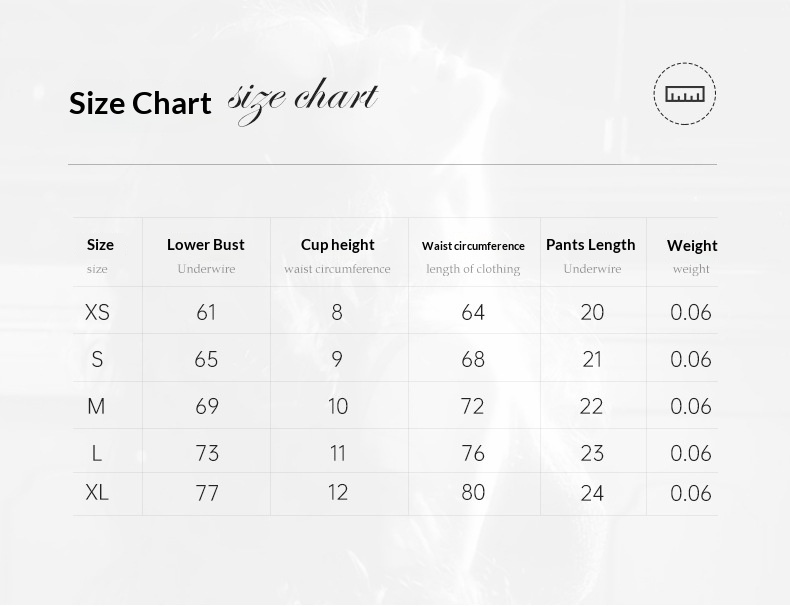Screen dimensions: 790x606
Task: Select the XL size row label
Action: [97, 492]
